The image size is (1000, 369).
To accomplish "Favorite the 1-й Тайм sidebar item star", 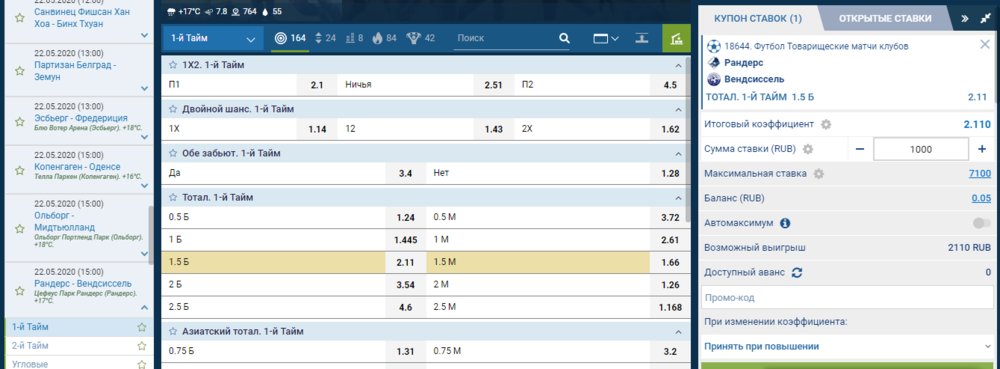I will coord(142,327).
